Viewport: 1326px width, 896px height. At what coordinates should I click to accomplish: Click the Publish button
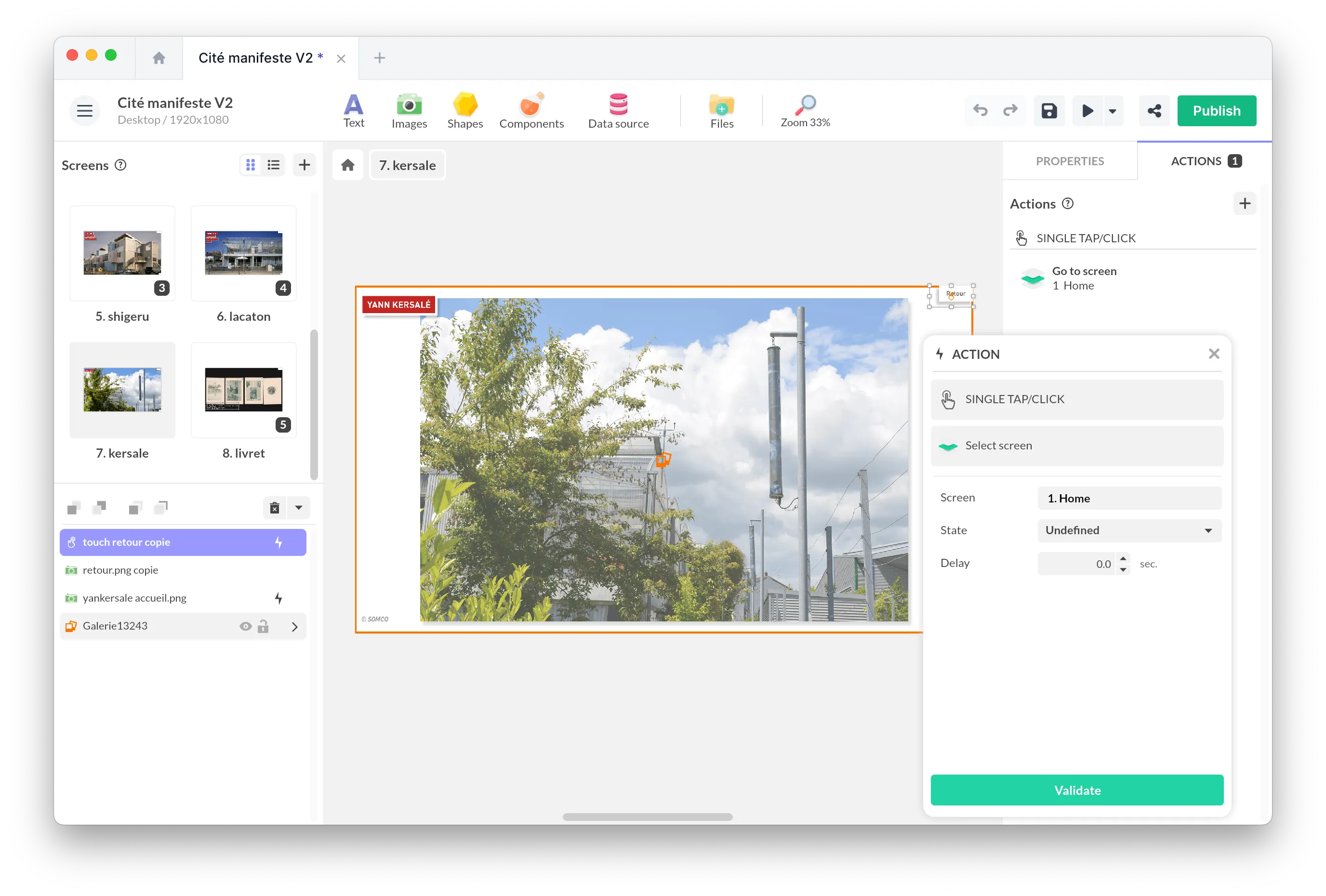(1217, 111)
